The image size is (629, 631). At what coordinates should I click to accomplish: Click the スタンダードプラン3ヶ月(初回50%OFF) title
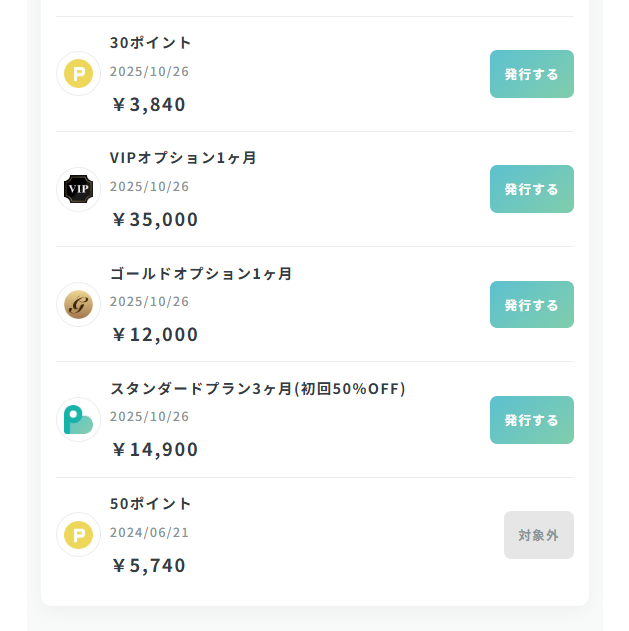(257, 388)
